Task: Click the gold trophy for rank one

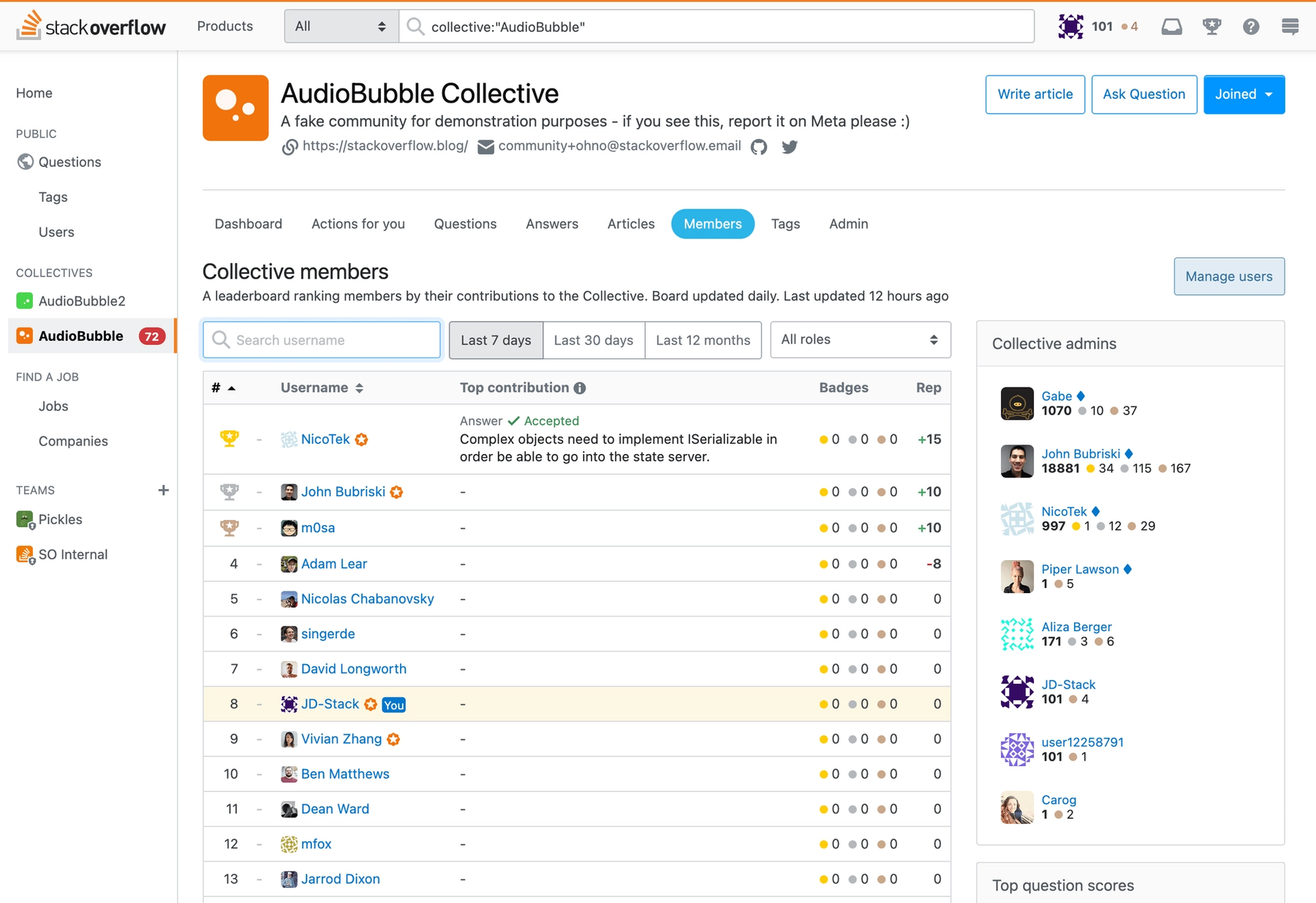Action: [230, 439]
